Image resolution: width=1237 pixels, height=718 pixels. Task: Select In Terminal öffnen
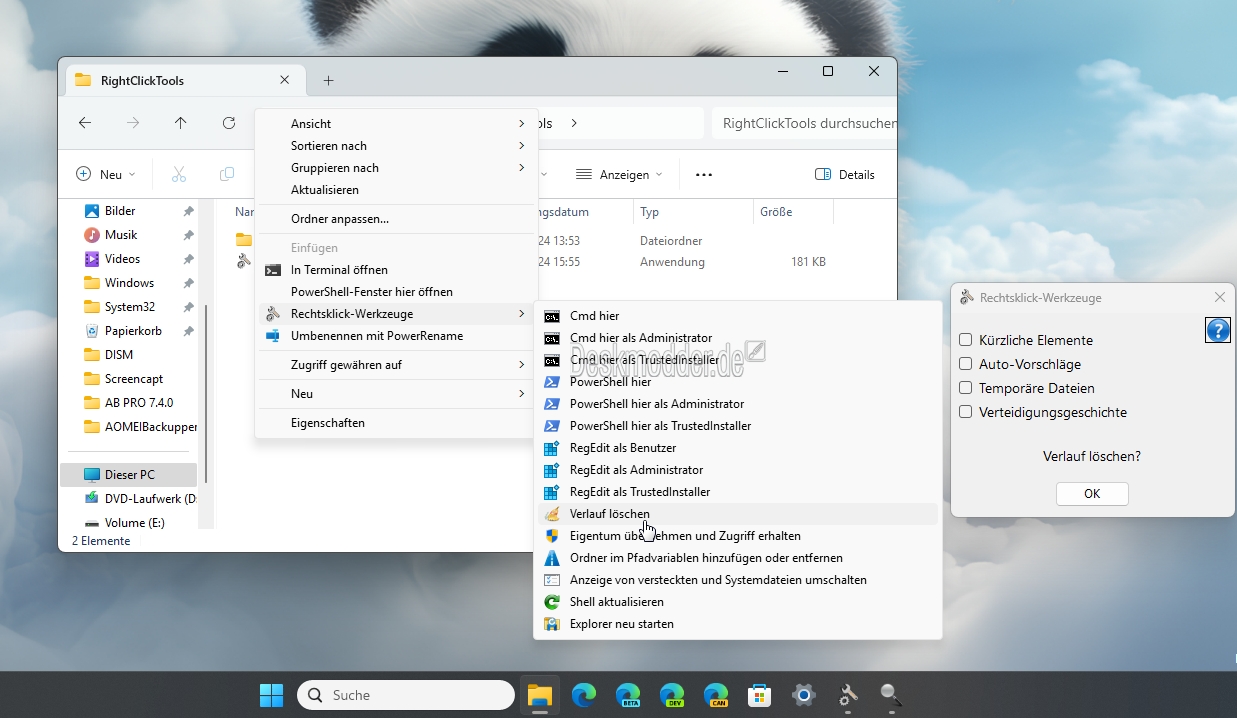point(397,270)
